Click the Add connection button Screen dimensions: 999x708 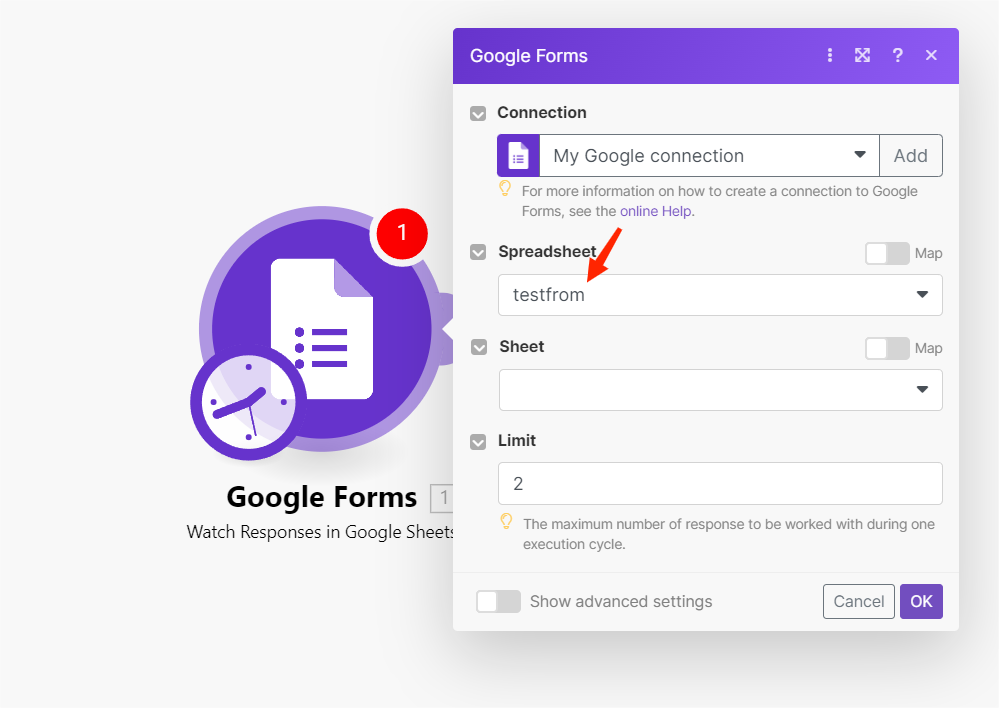click(910, 155)
